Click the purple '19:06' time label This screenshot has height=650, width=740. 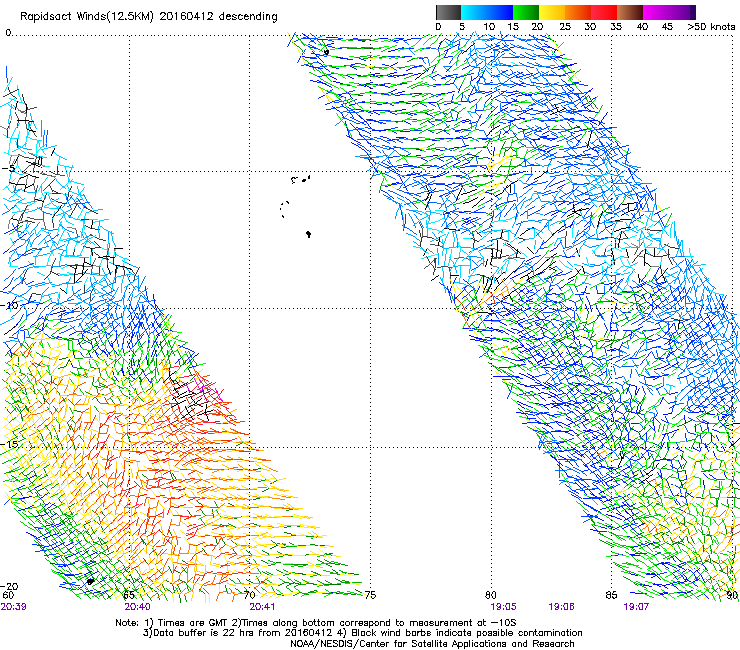click(x=561, y=607)
